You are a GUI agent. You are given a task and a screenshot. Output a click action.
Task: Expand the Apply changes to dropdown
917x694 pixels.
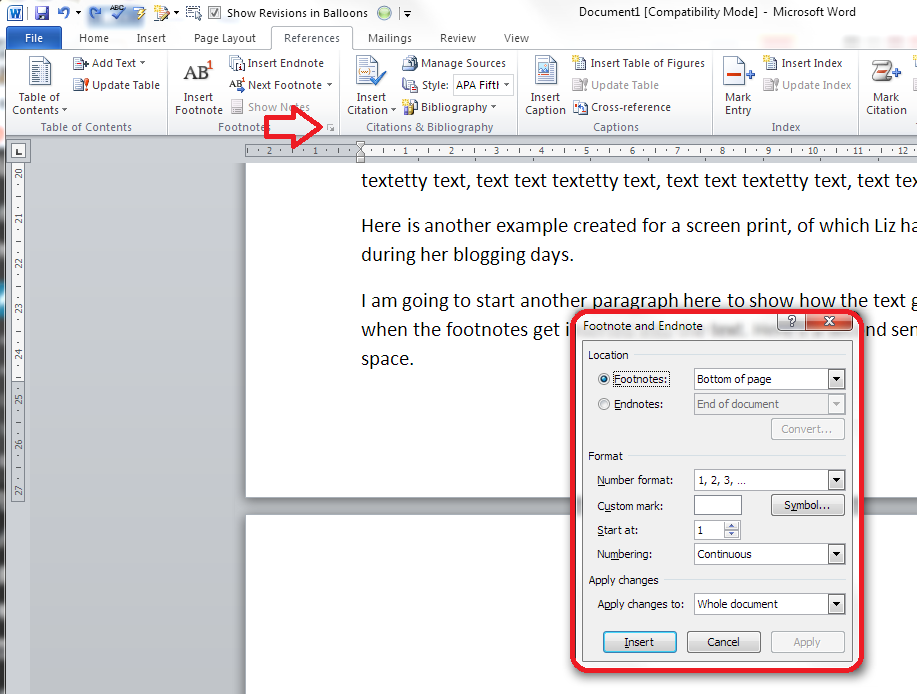pos(836,604)
